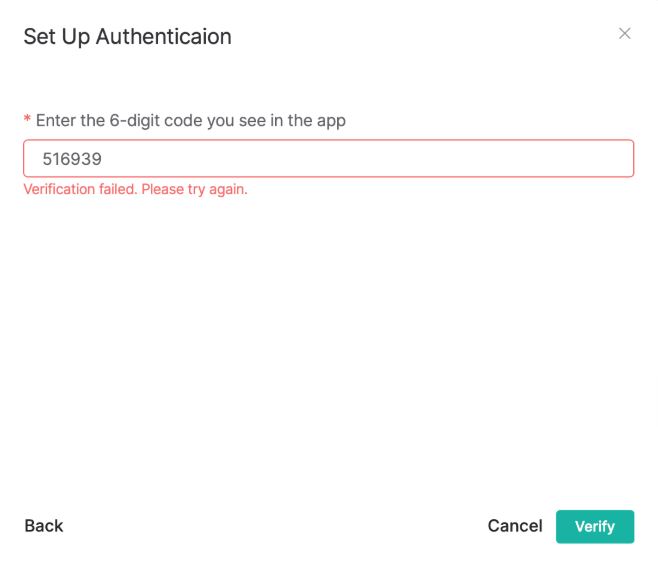Click empty area of the code field

pyautogui.click(x=400, y=158)
